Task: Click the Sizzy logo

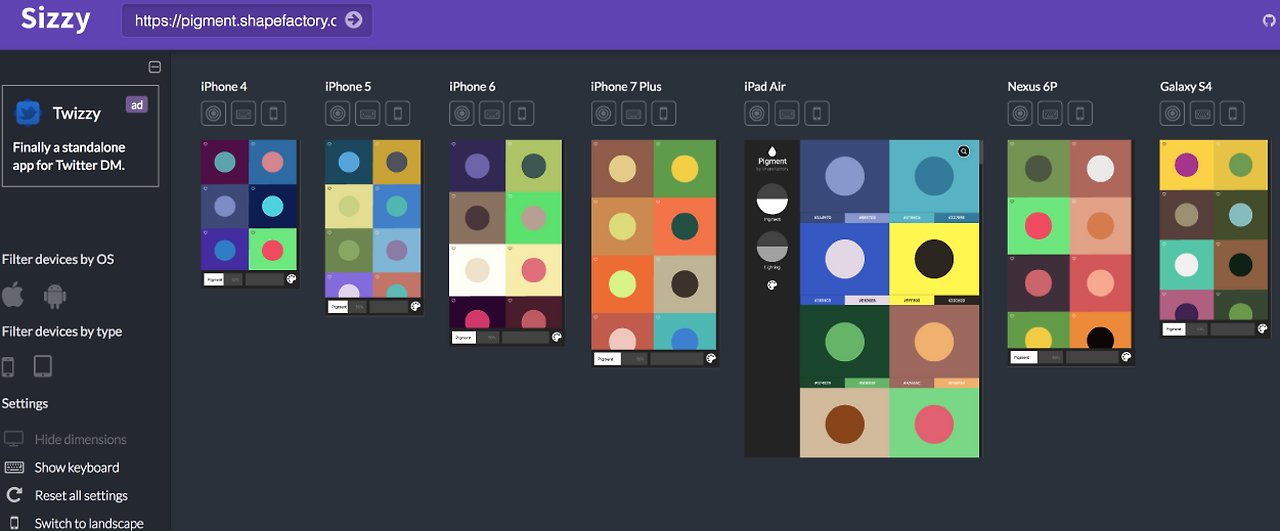Action: [x=56, y=19]
